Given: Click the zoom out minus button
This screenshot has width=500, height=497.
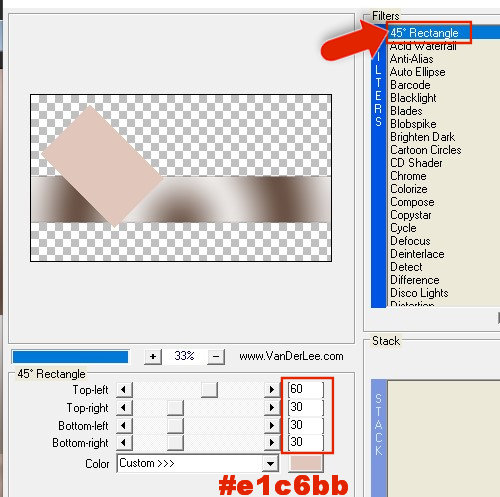Looking at the screenshot, I should point(216,357).
